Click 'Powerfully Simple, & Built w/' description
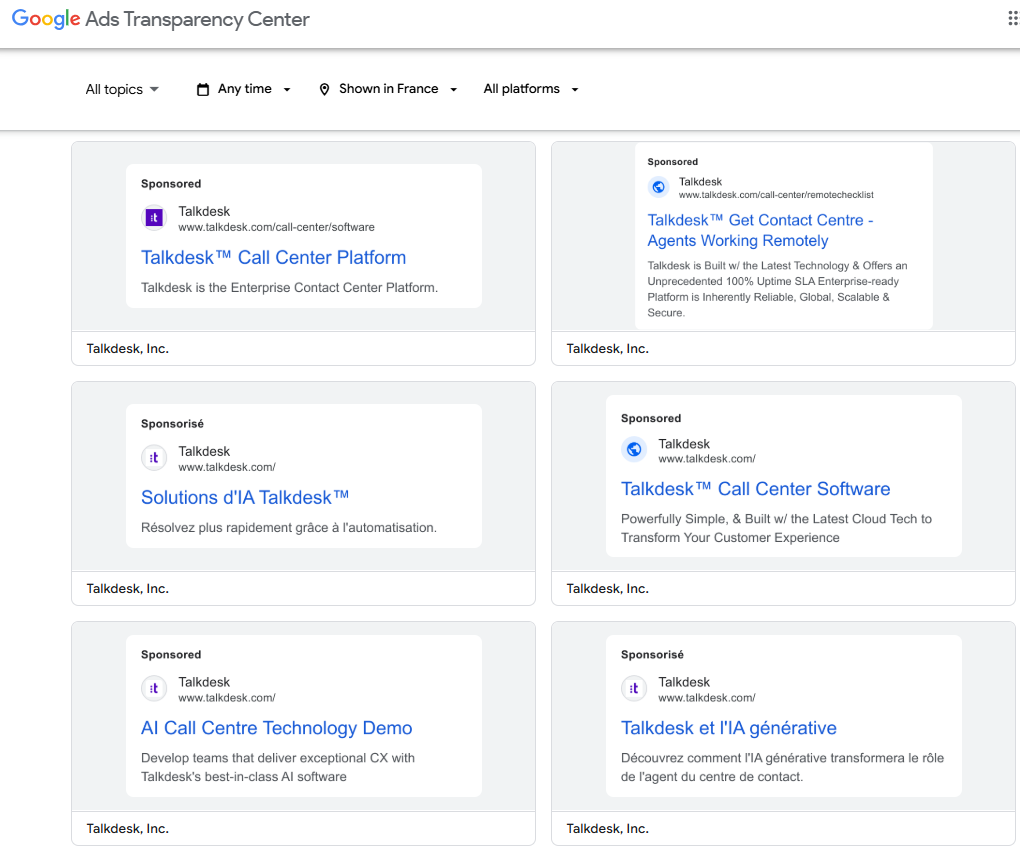 tap(776, 528)
